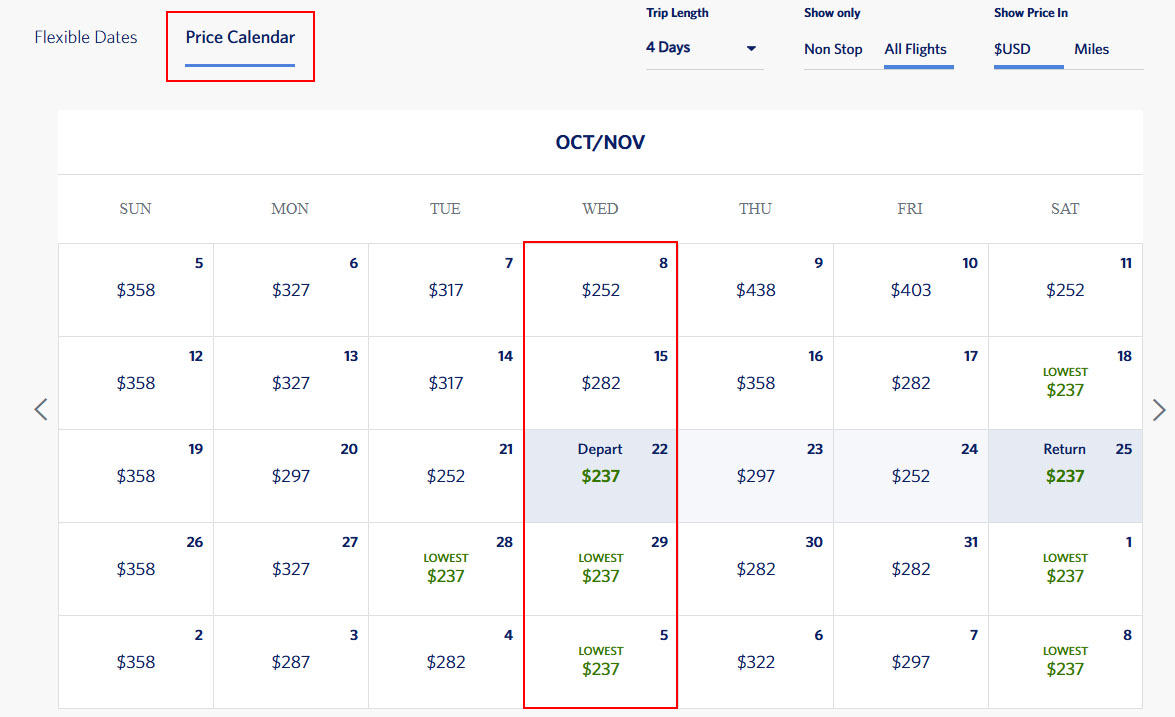The width and height of the screenshot is (1175, 717).
Task: Select the Return date October 25
Action: (1065, 476)
